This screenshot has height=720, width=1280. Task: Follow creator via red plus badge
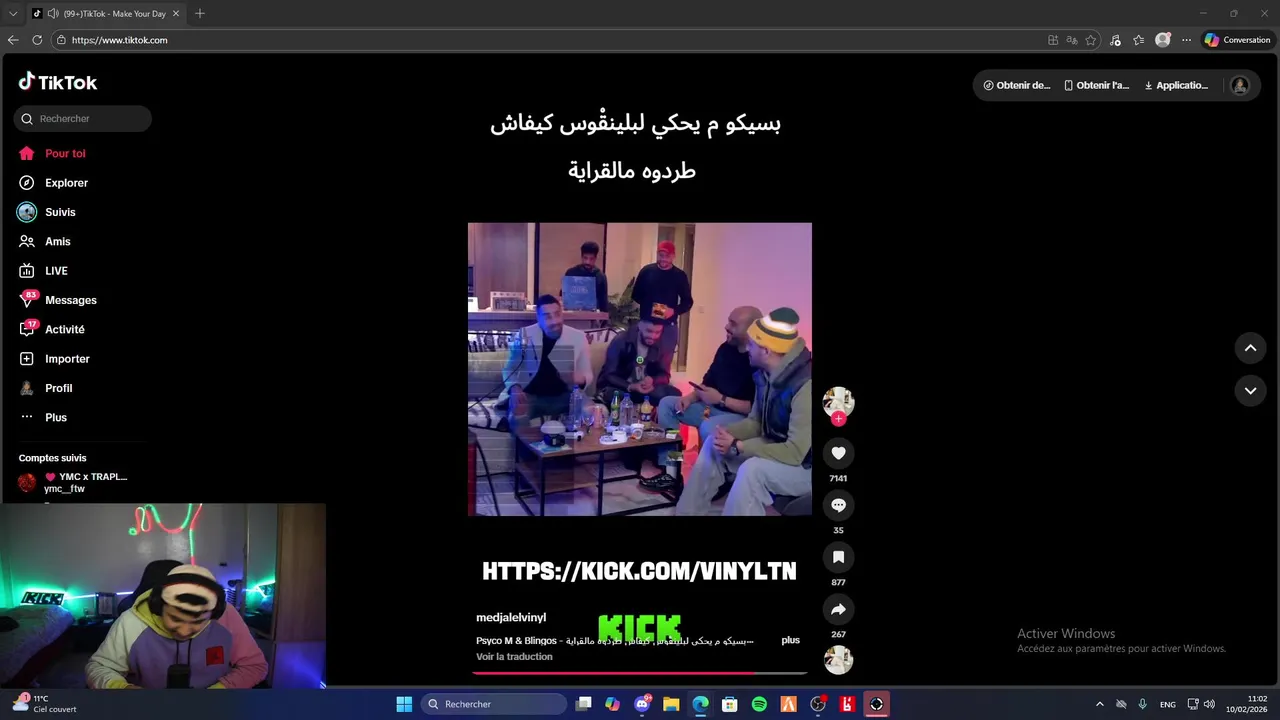click(838, 419)
